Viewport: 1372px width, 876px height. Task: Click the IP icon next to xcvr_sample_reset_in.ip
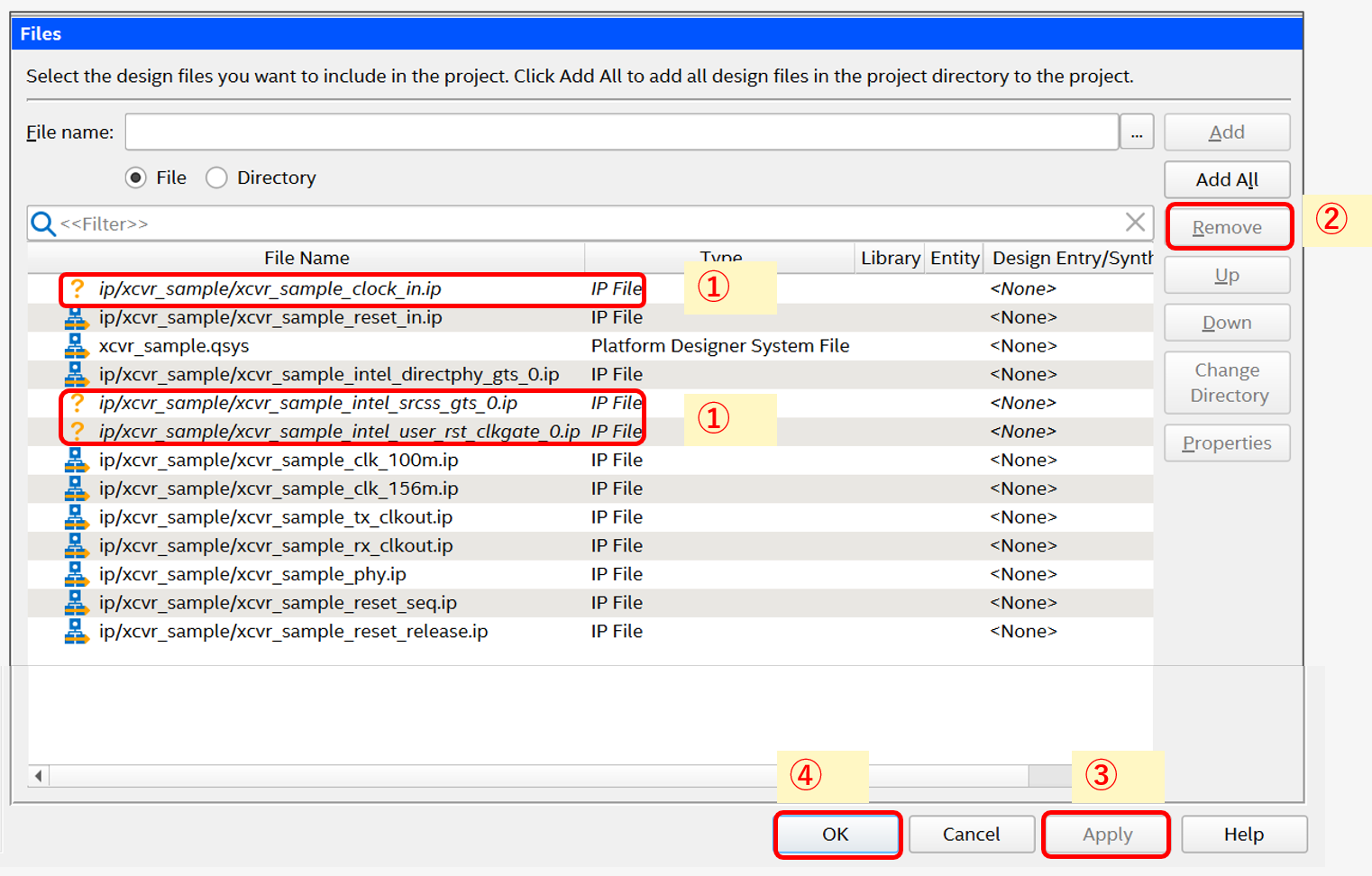click(77, 318)
